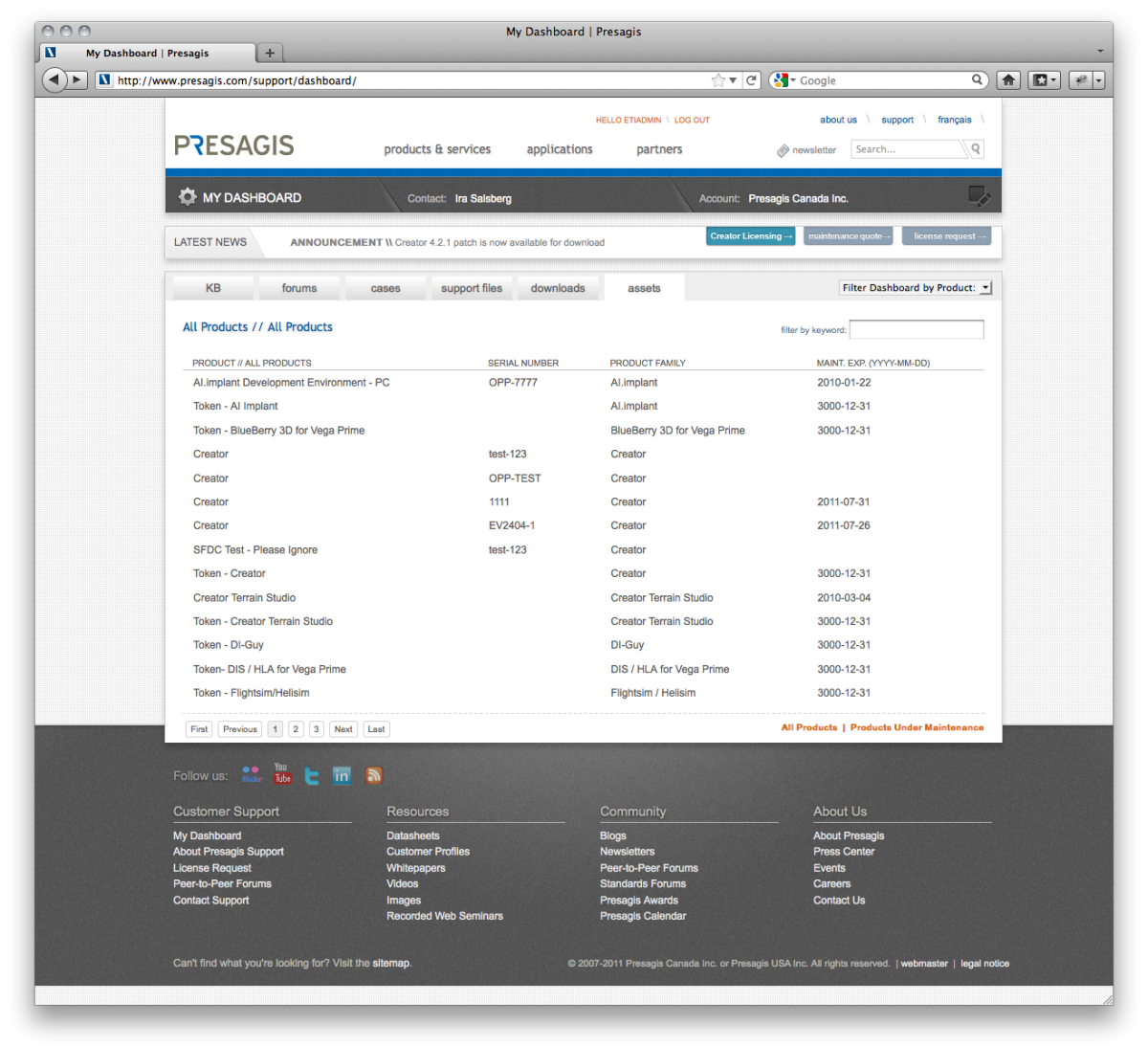The width and height of the screenshot is (1148, 1046).
Task: Click the browser URL address field
Action: [x=411, y=80]
